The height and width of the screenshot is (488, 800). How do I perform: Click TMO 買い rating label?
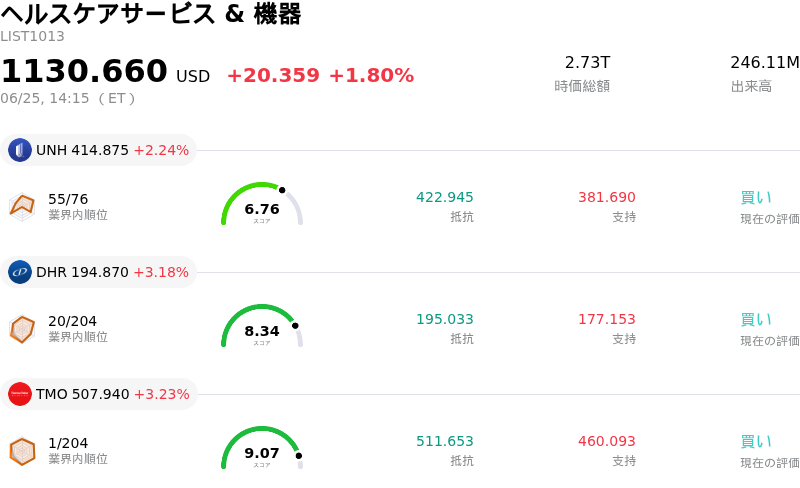[x=756, y=442]
